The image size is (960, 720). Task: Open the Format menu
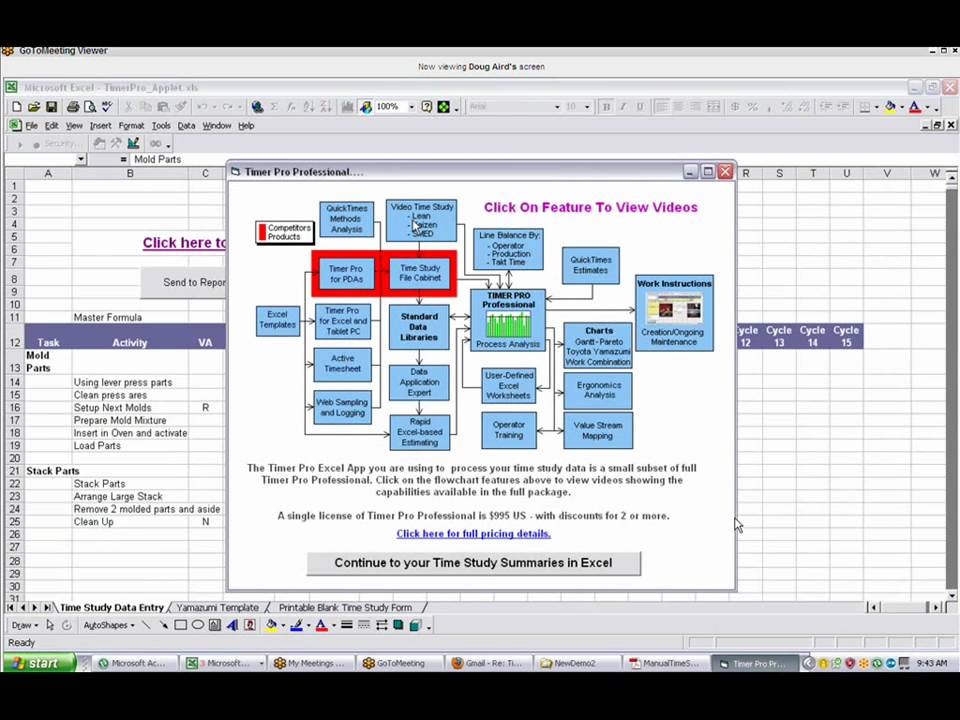pyautogui.click(x=131, y=126)
